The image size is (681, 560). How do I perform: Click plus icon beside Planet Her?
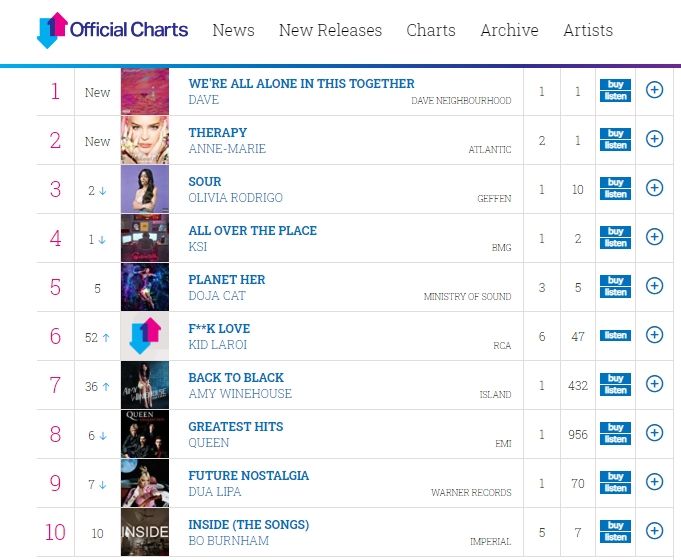pyautogui.click(x=654, y=286)
